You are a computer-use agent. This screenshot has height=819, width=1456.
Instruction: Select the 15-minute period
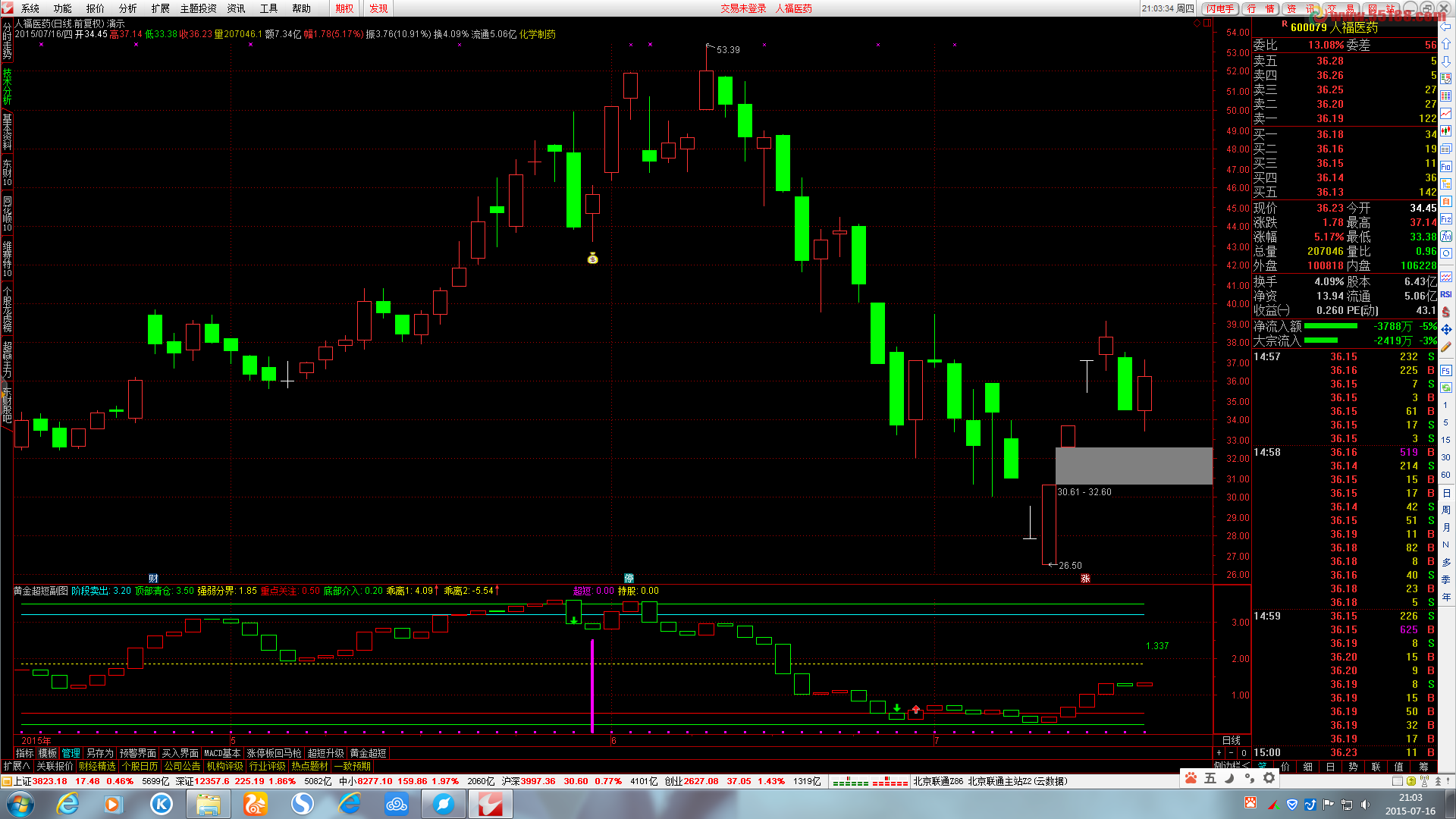tap(1446, 439)
